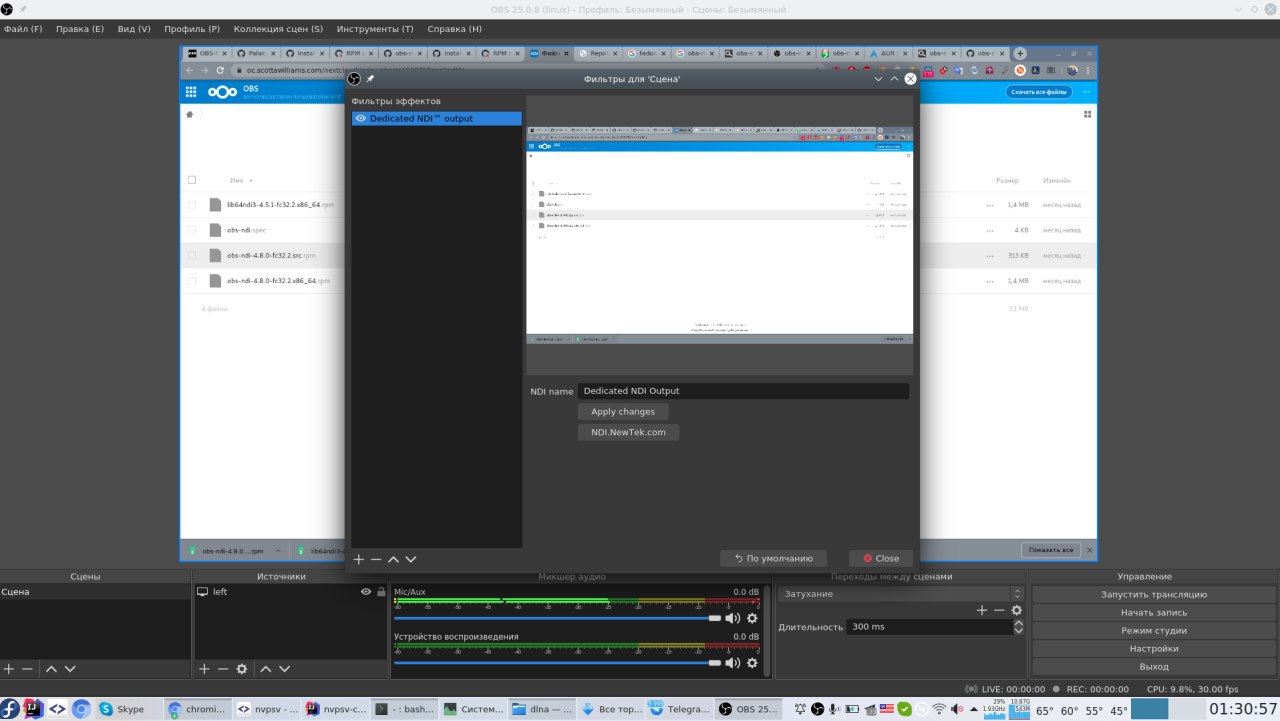This screenshot has height=721, width=1280.
Task: Open the NDI.NewTek.com link button
Action: click(x=628, y=432)
